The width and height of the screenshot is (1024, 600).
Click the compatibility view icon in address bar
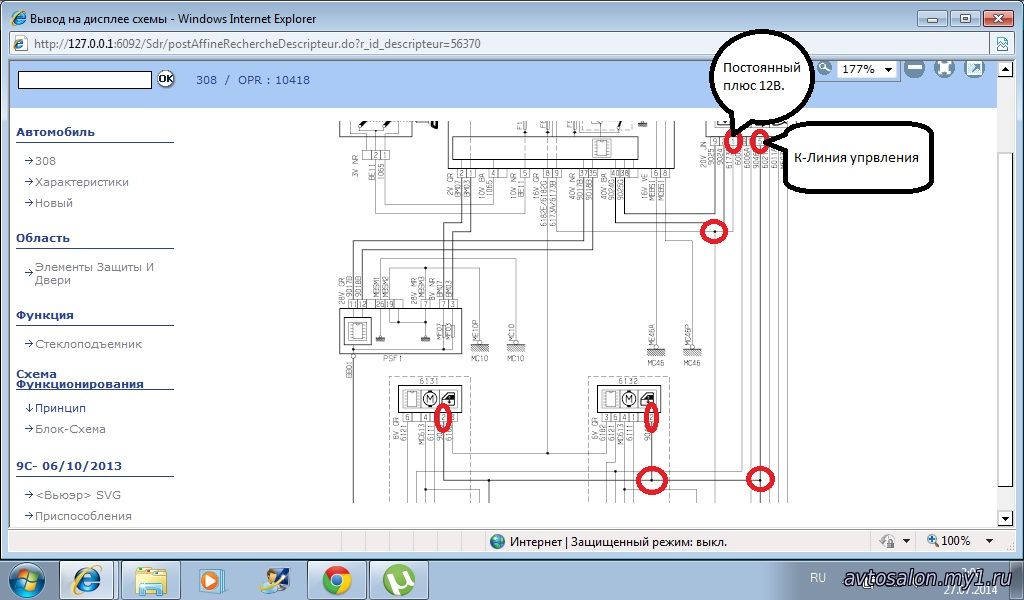1001,44
